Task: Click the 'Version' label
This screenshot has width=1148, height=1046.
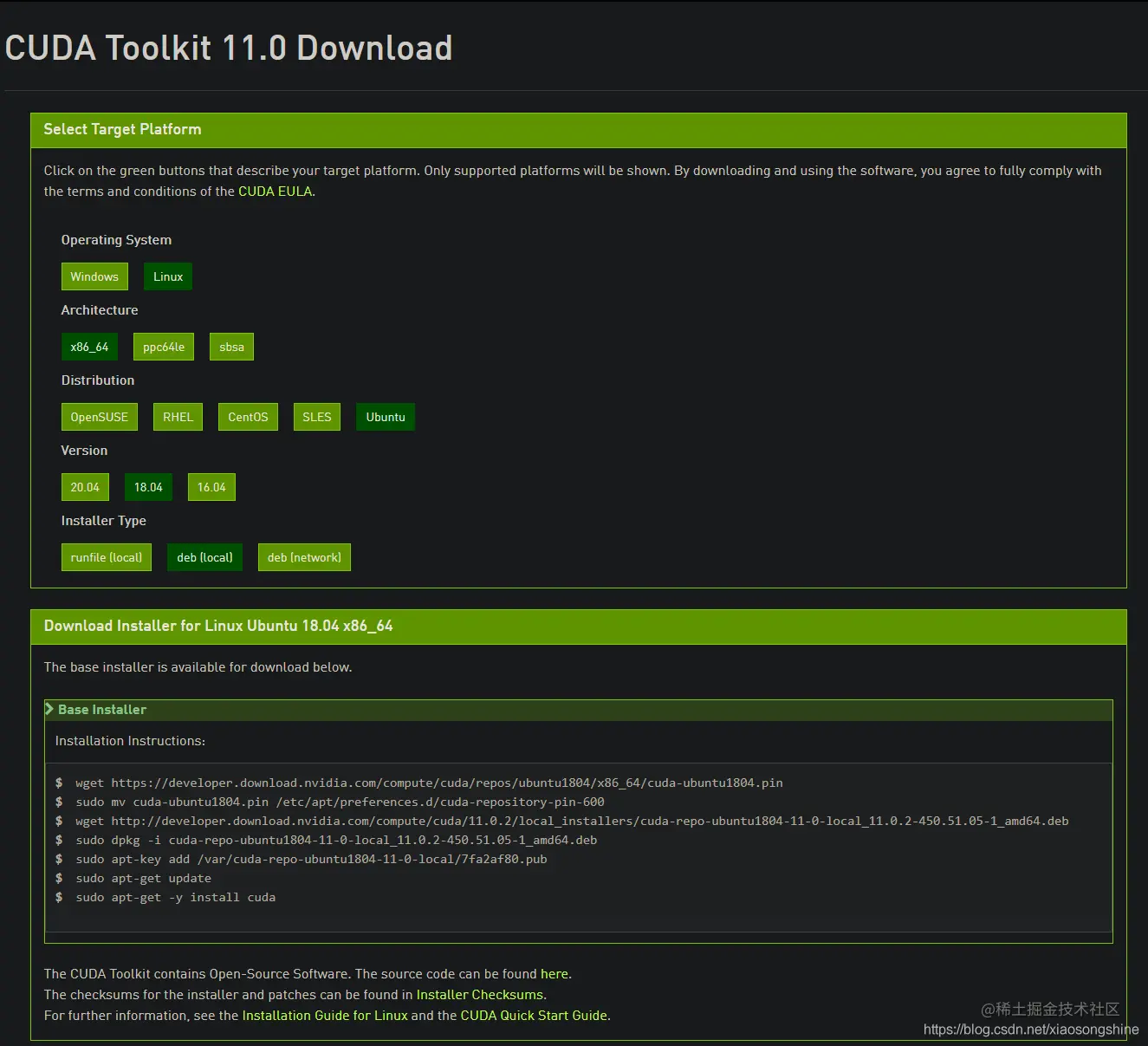Action: coord(84,451)
